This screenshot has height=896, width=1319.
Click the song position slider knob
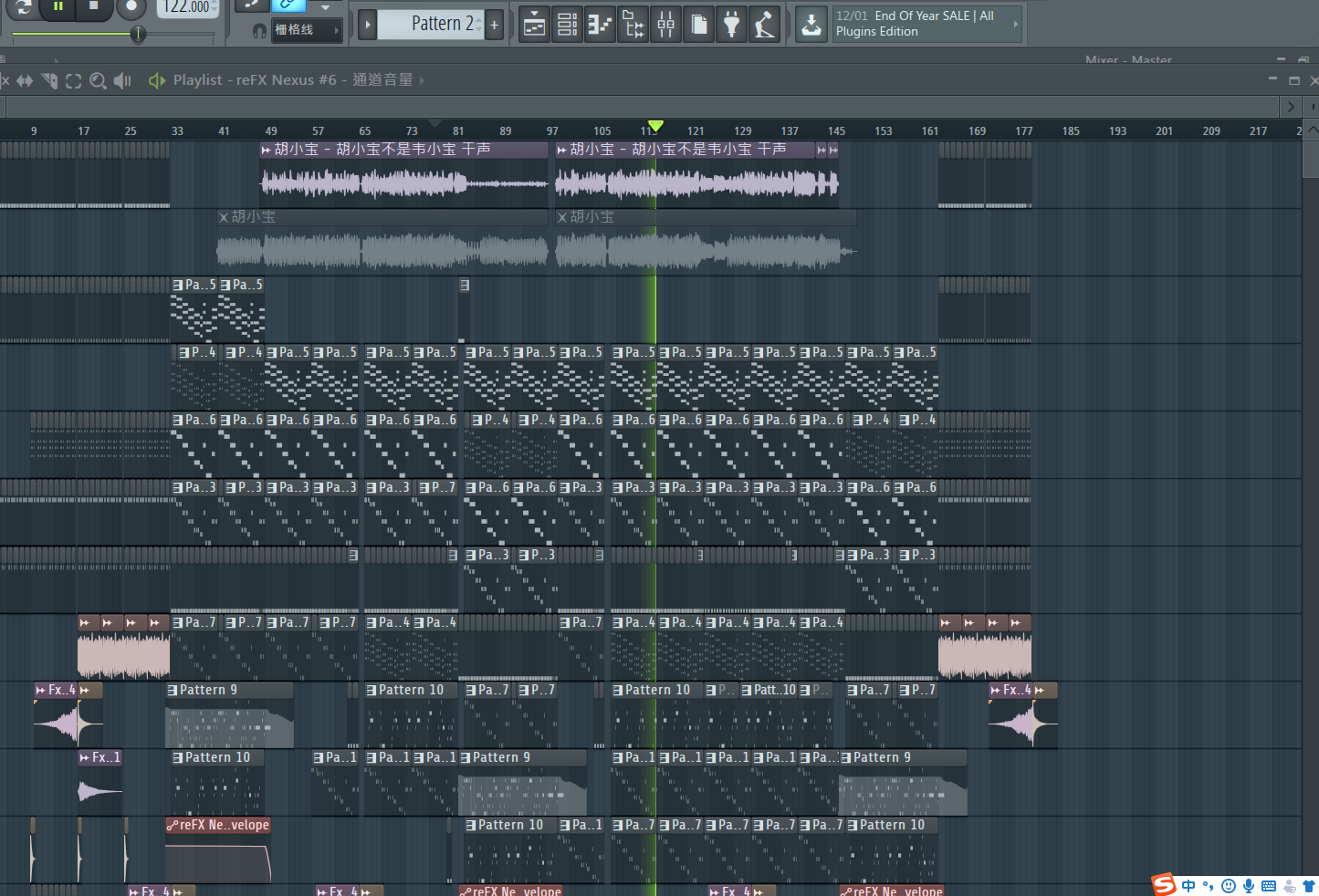tap(138, 35)
